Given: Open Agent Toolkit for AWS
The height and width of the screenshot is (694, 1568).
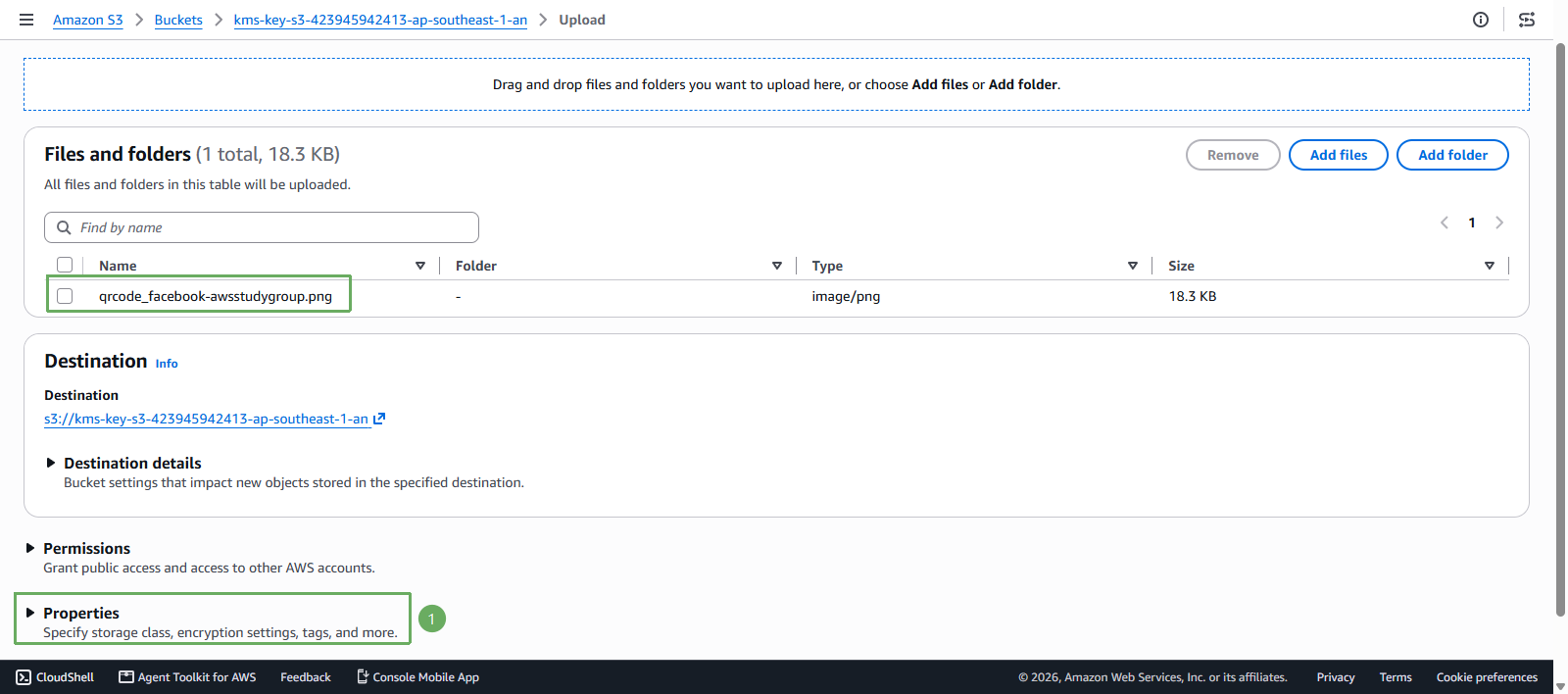Looking at the screenshot, I should coord(187,677).
